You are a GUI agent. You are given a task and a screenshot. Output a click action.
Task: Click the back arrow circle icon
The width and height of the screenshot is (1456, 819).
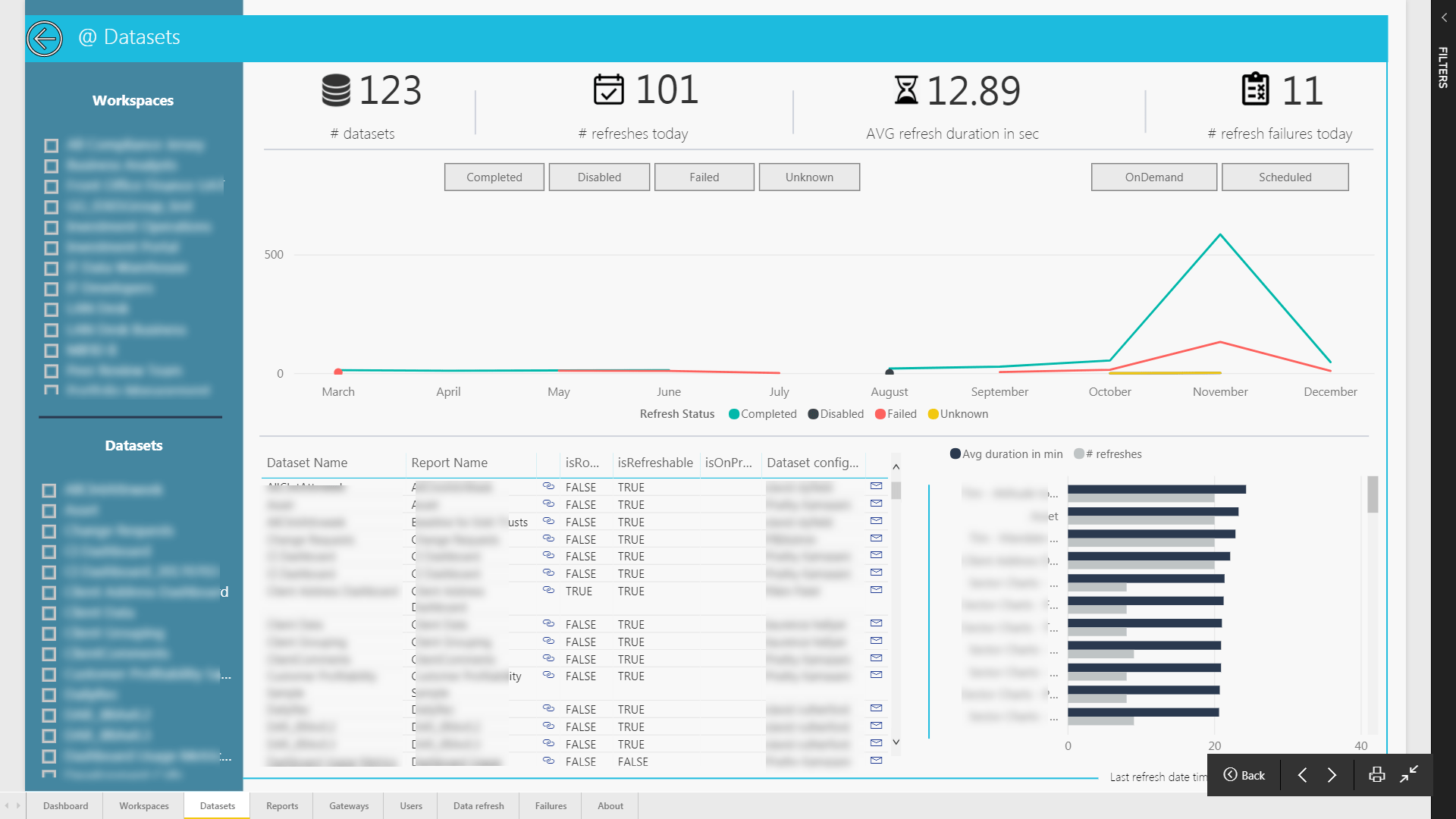[x=45, y=38]
